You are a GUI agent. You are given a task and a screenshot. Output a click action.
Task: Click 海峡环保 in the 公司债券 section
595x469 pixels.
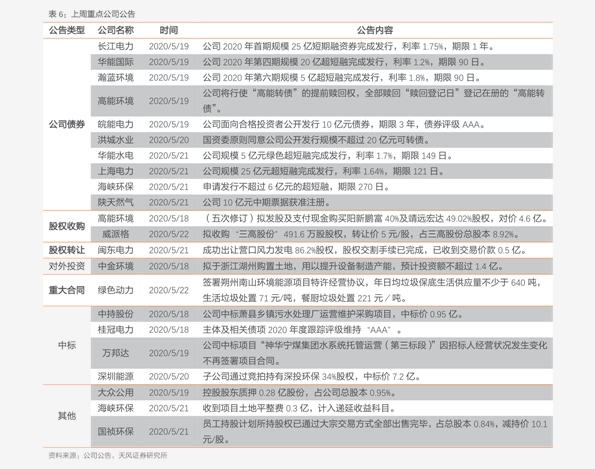(x=116, y=187)
